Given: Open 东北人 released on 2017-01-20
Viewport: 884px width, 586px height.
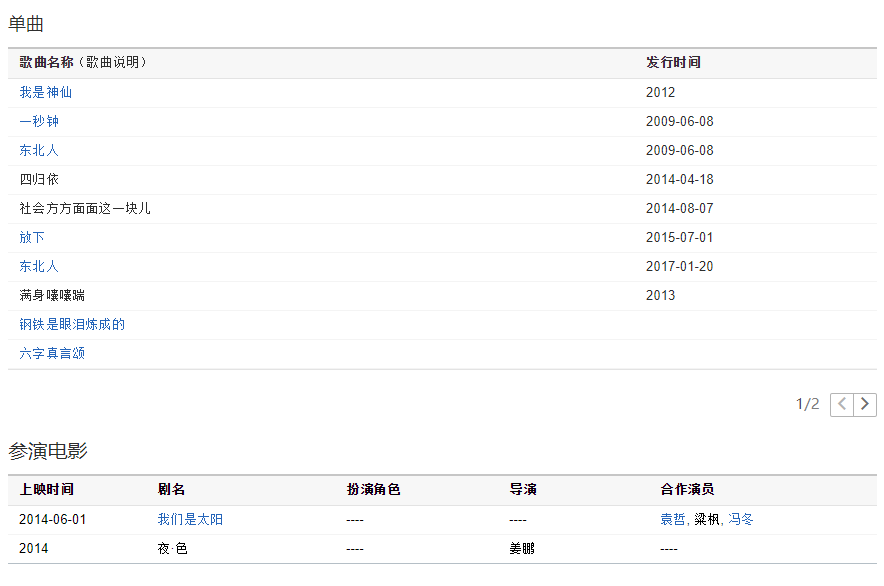Looking at the screenshot, I should pos(39,266).
